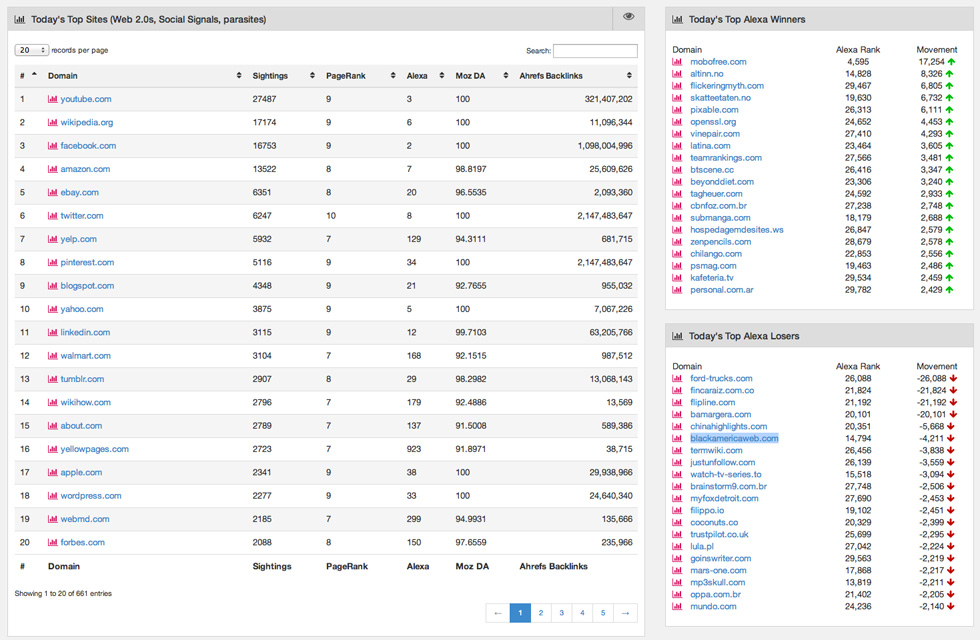Click the 'Showing 1 to 20 of 661 entries' text

63,593
